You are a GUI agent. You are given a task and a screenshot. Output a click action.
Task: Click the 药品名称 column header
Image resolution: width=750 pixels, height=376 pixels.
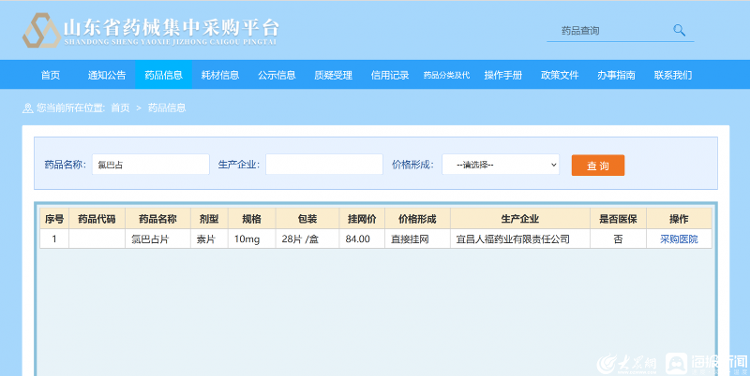click(x=158, y=219)
